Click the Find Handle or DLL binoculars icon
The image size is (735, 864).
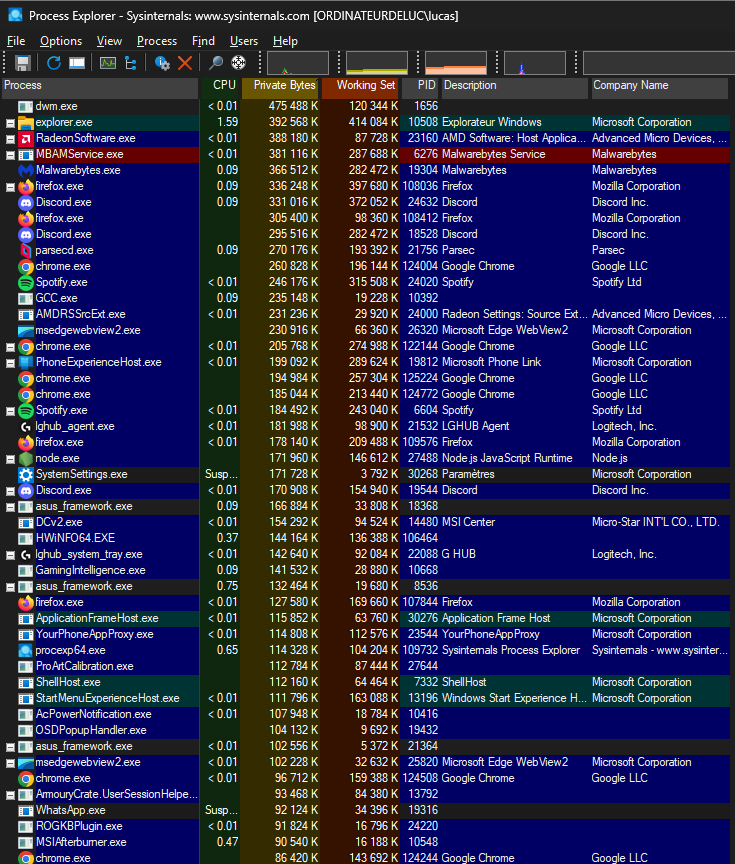coord(215,63)
